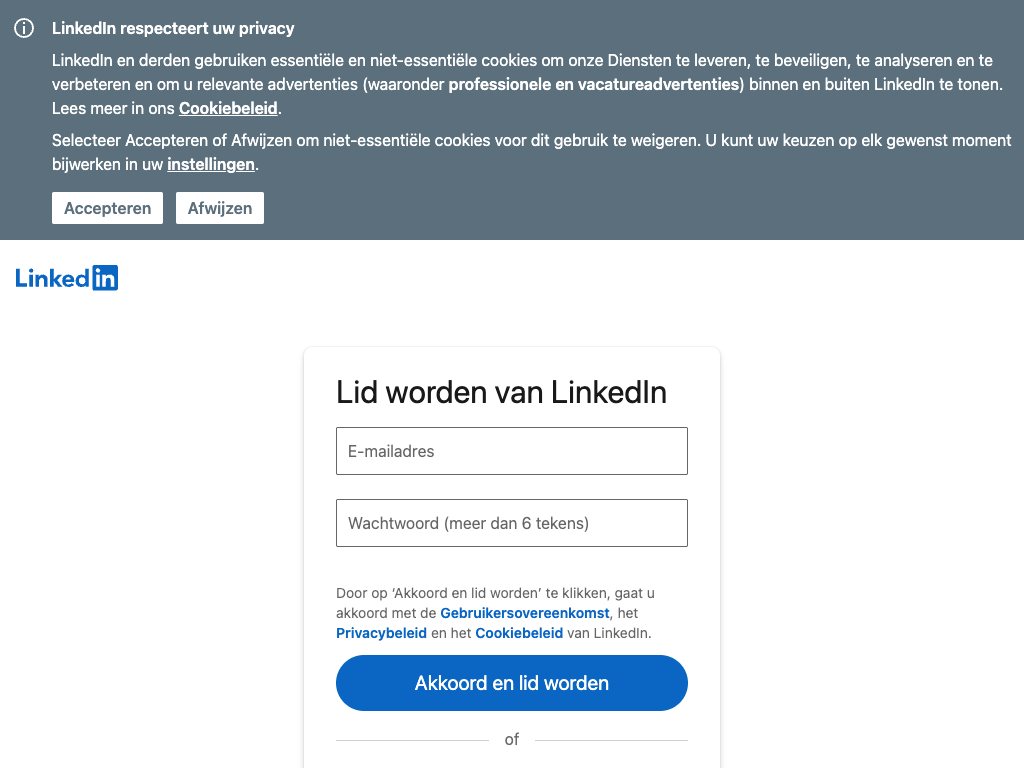Follow the instellingen link in the banner
The image size is (1024, 768).
(211, 164)
